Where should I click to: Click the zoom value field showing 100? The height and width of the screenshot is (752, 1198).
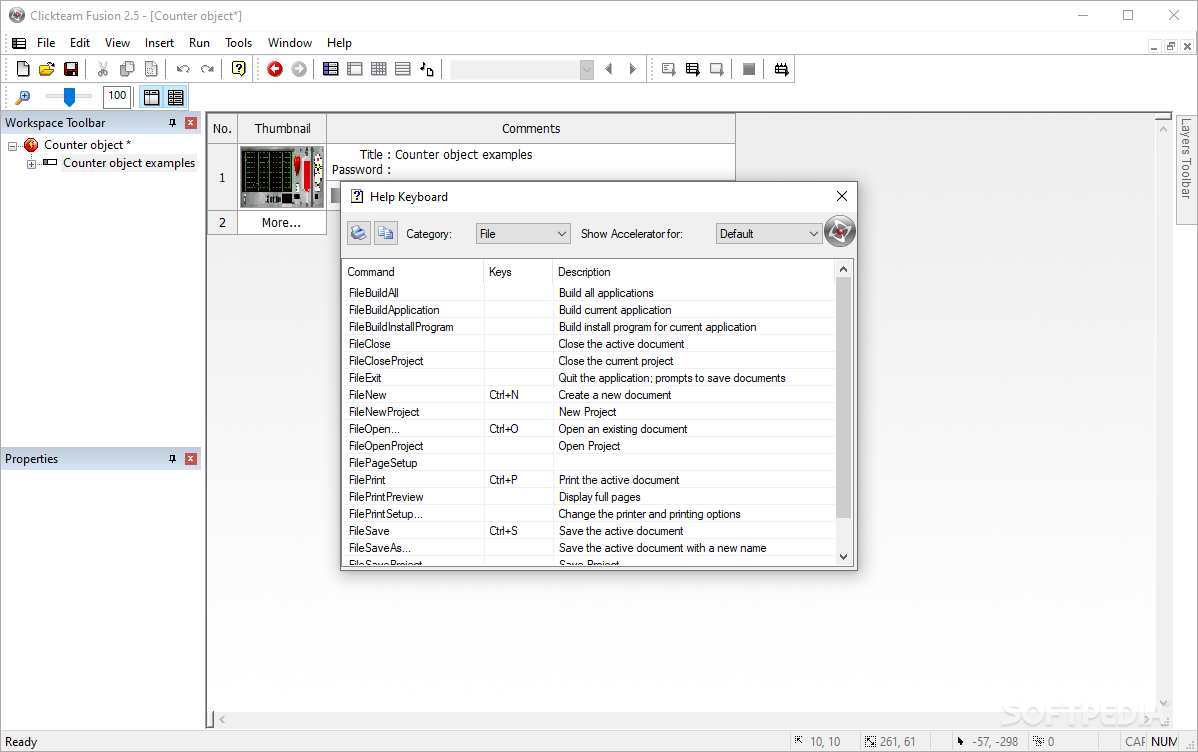tap(117, 96)
